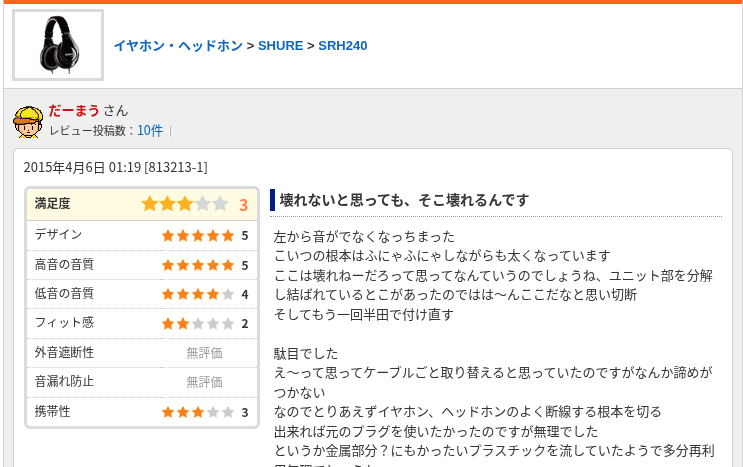Open reviewer だーまう's profile name

click(74, 111)
